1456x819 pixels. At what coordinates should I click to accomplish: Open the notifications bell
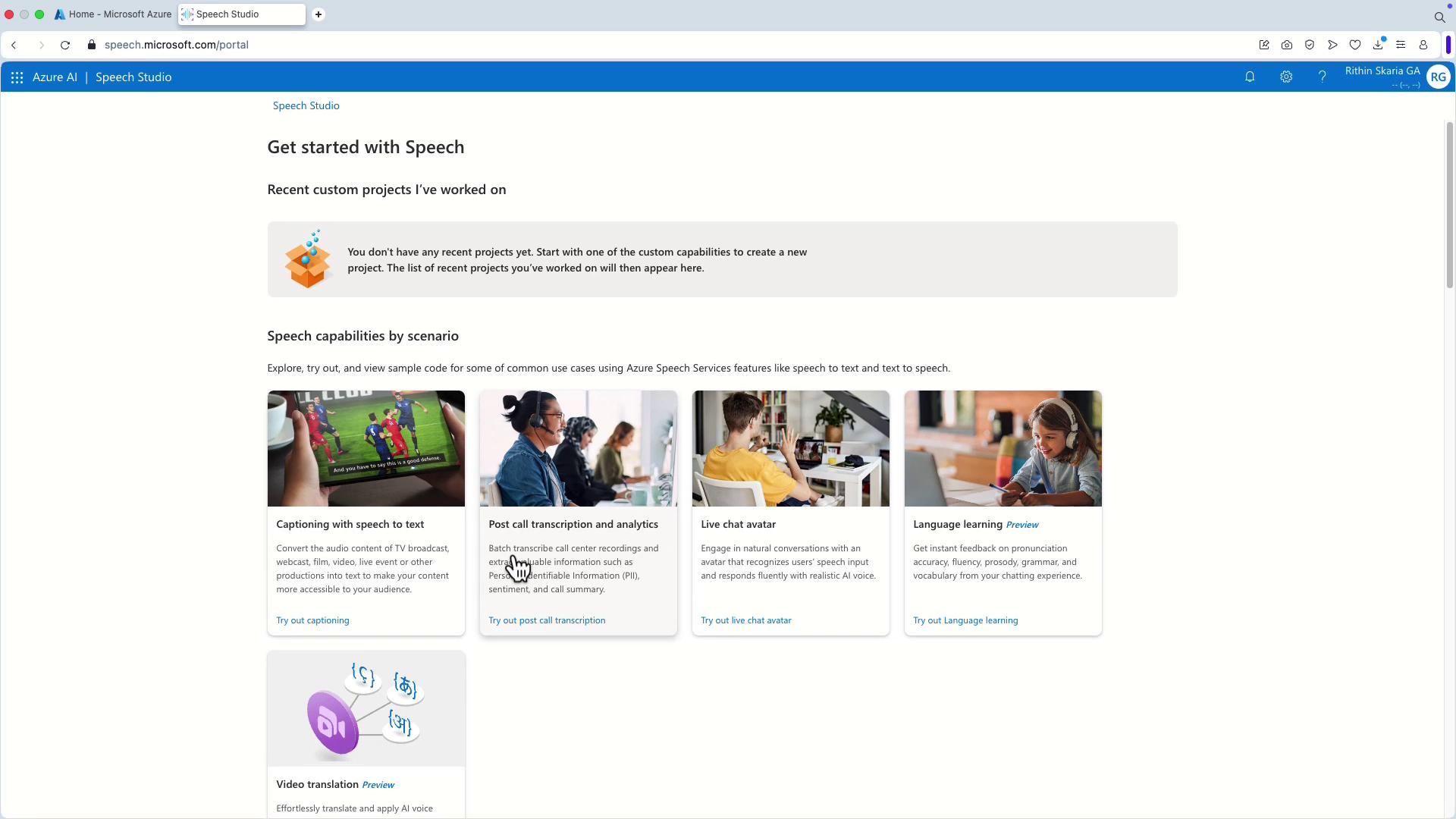tap(1250, 77)
